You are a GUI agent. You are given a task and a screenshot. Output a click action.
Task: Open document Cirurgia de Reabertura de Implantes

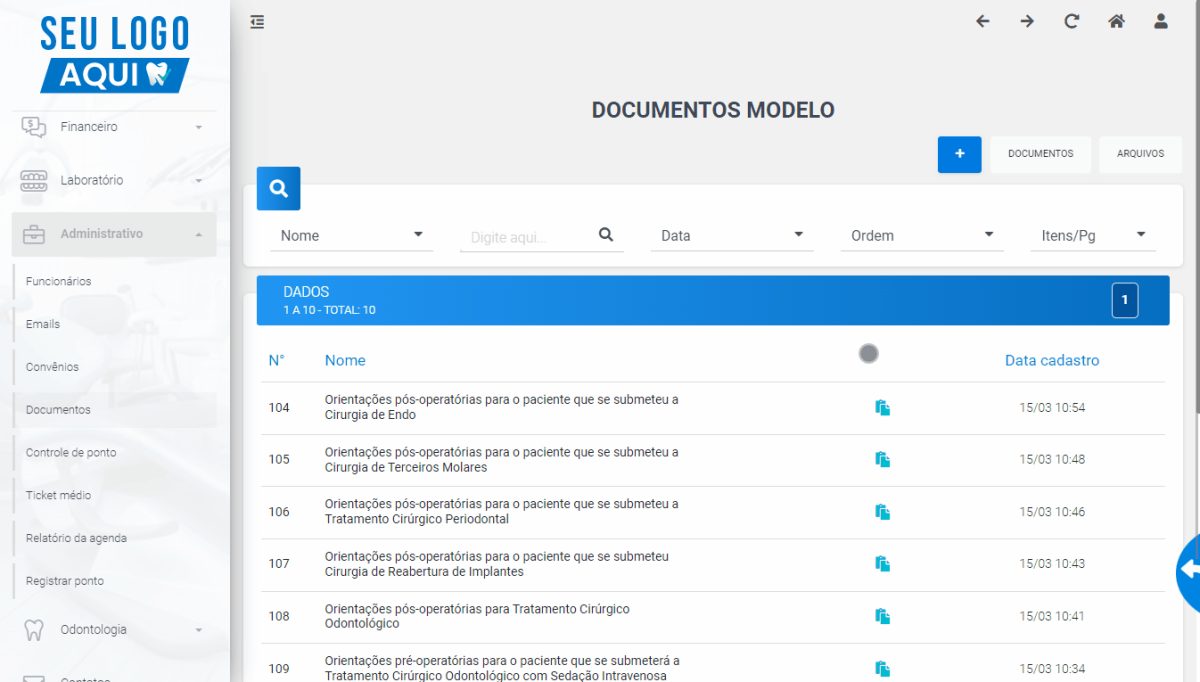[497, 564]
